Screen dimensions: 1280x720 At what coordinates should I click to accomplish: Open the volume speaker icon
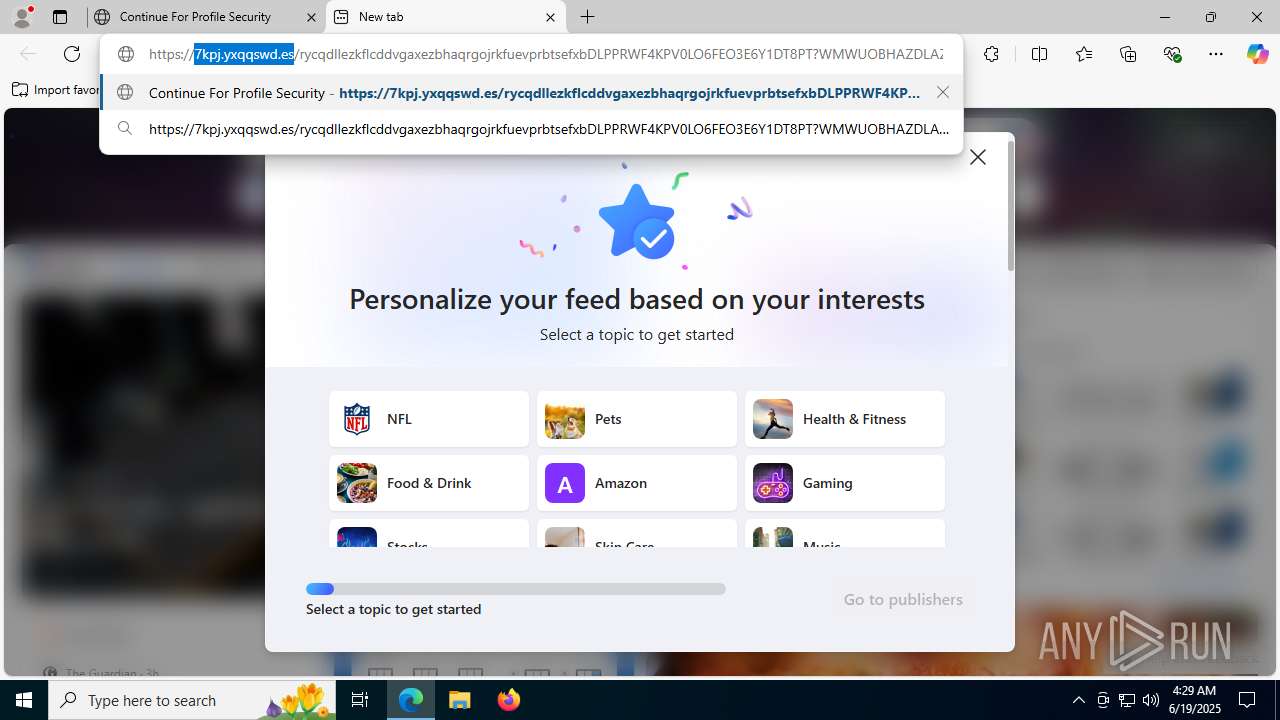pos(1150,700)
